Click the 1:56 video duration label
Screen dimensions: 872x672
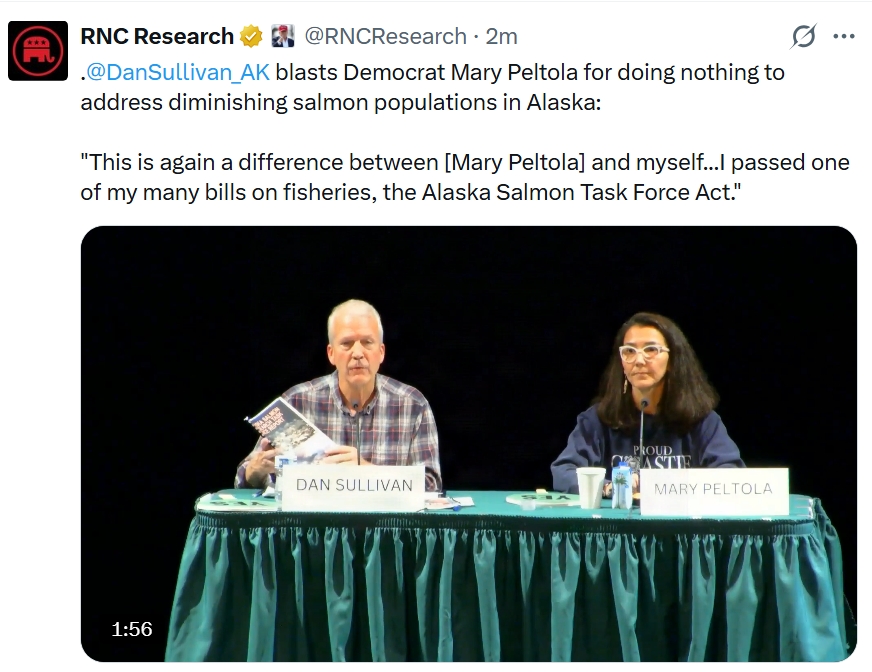[132, 629]
